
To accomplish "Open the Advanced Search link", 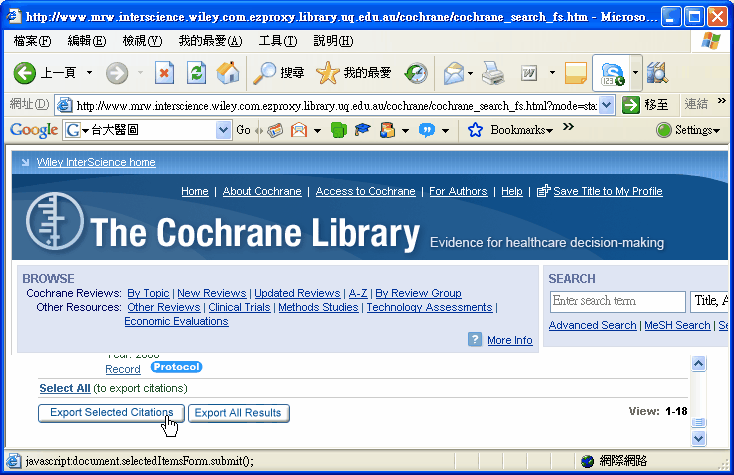I will (x=592, y=325).
